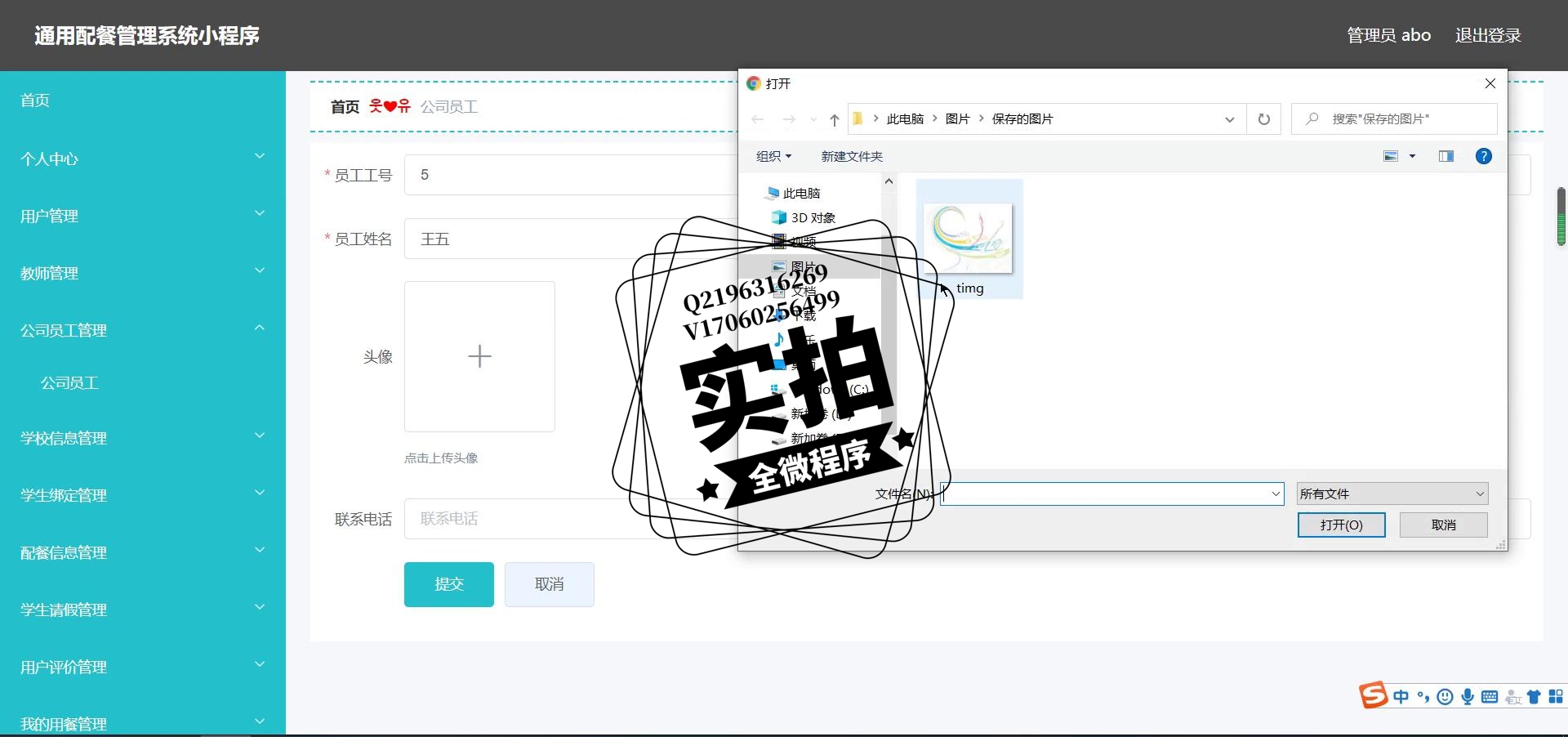This screenshot has width=1568, height=737.
Task: Close the 打开 file dialog
Action: point(1490,83)
